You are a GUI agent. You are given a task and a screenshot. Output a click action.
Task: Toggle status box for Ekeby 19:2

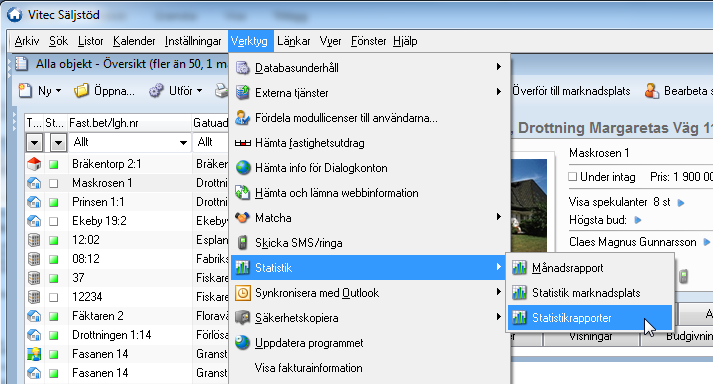[x=54, y=222]
